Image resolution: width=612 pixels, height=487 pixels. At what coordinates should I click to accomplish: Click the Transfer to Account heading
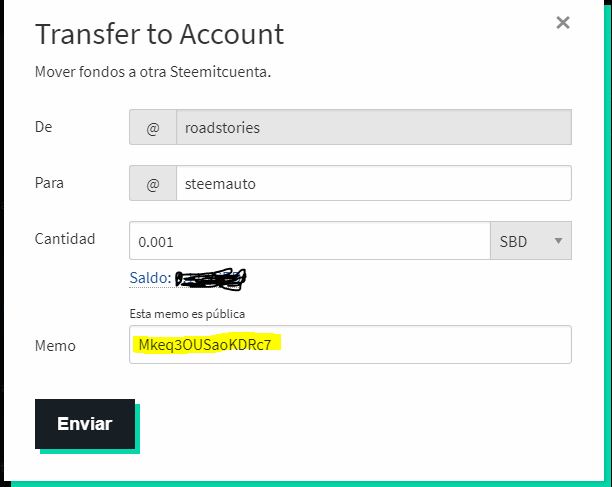160,34
